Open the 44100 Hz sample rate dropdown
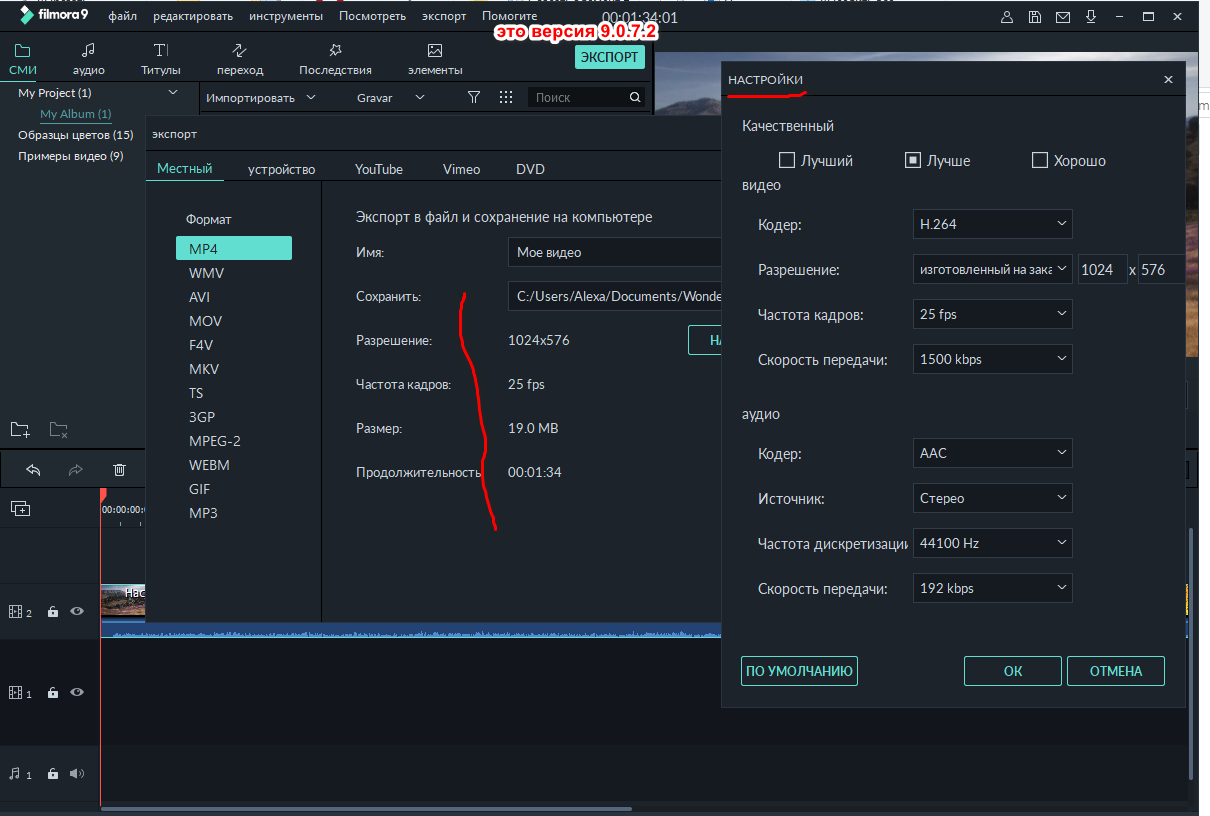 point(991,543)
